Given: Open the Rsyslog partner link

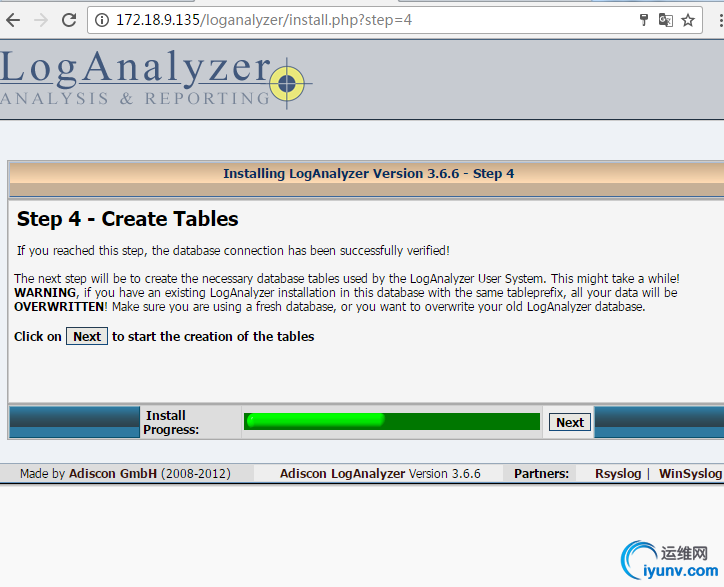Looking at the screenshot, I should tap(618, 473).
